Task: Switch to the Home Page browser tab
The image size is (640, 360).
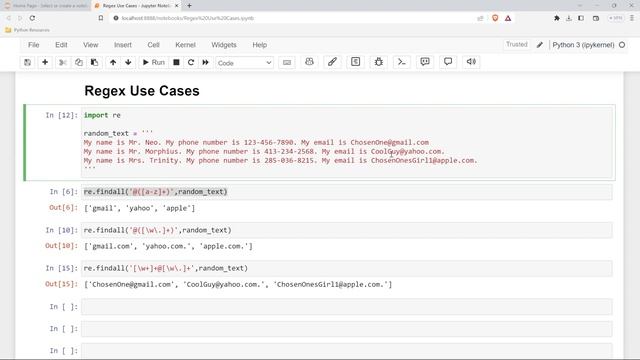Action: (x=46, y=6)
